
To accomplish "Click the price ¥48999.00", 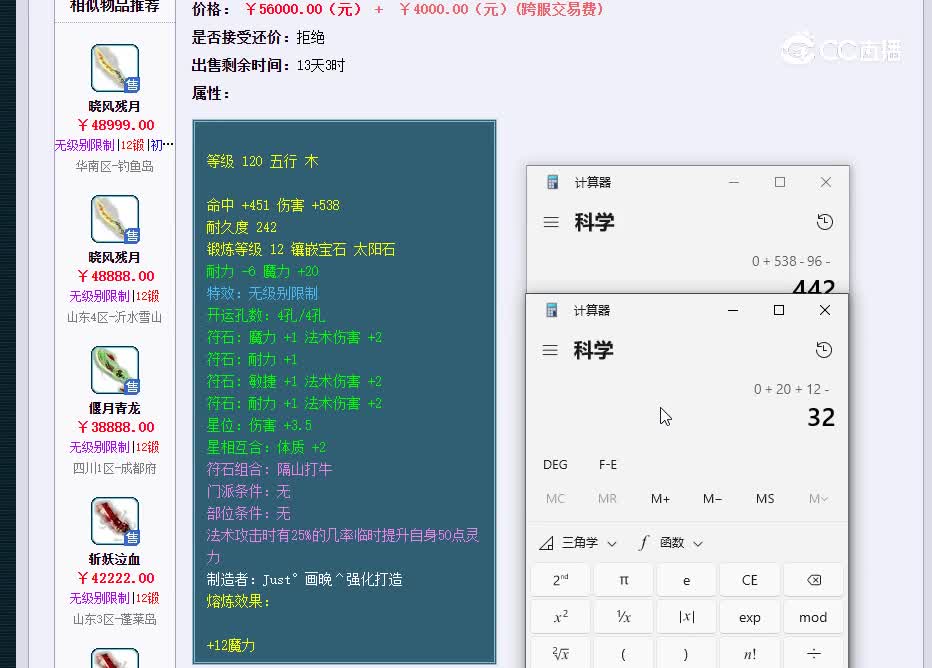I will click(x=116, y=125).
